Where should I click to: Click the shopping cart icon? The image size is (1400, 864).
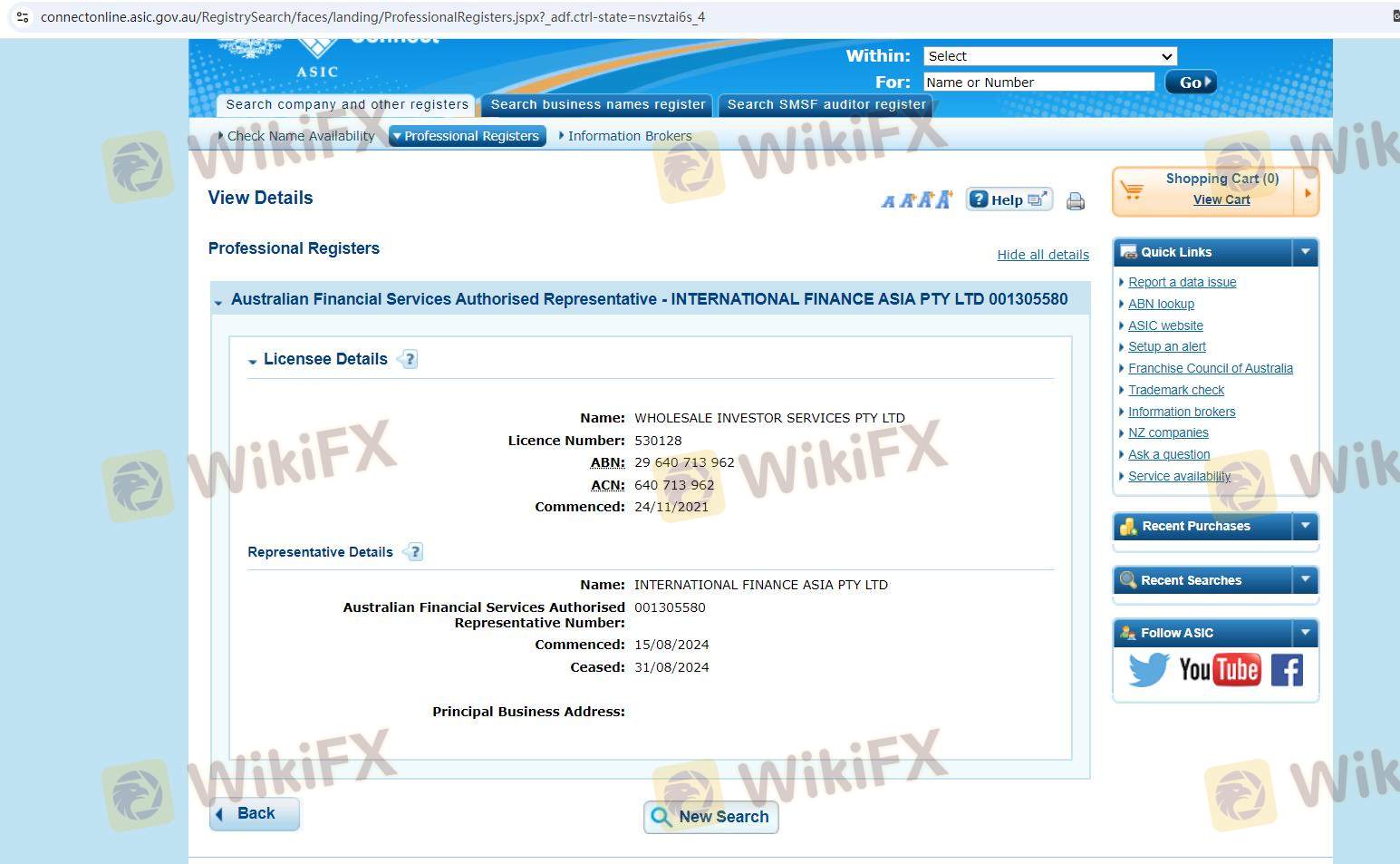[x=1133, y=190]
